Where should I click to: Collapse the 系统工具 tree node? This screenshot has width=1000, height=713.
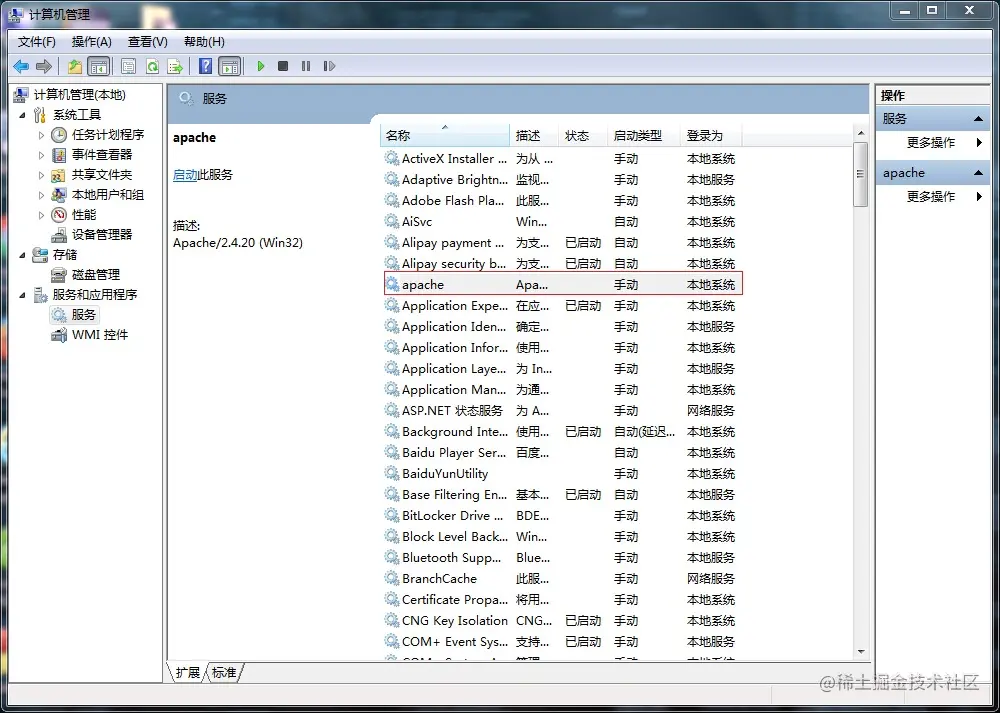[22, 115]
